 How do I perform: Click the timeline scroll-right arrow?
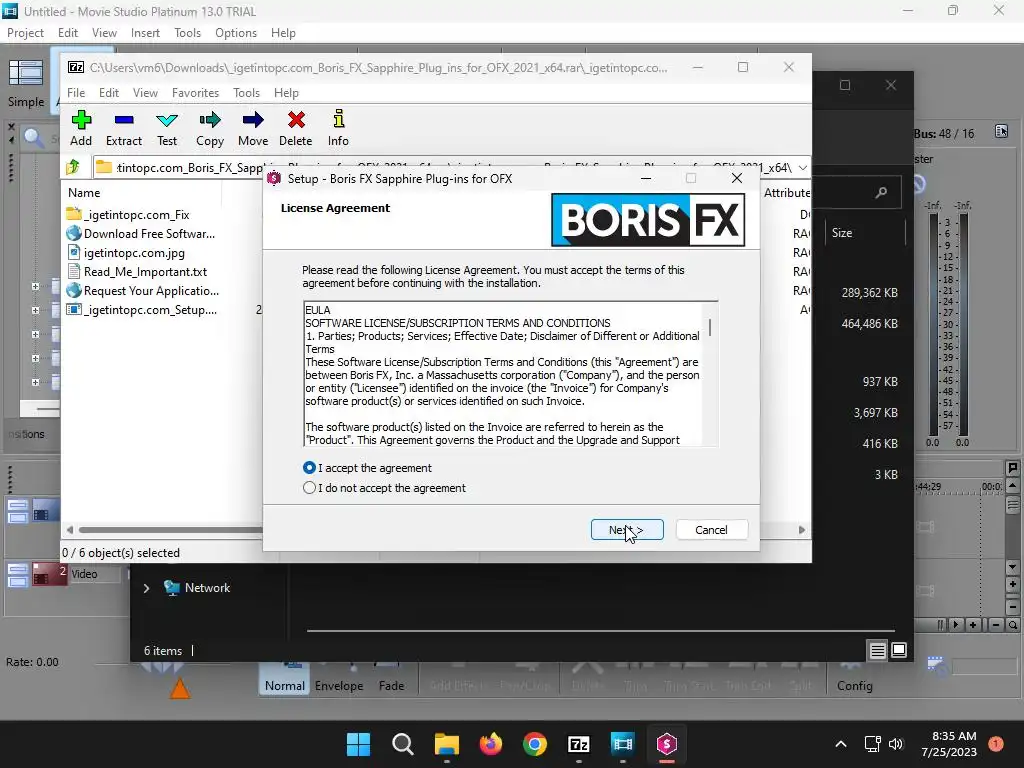(956, 625)
